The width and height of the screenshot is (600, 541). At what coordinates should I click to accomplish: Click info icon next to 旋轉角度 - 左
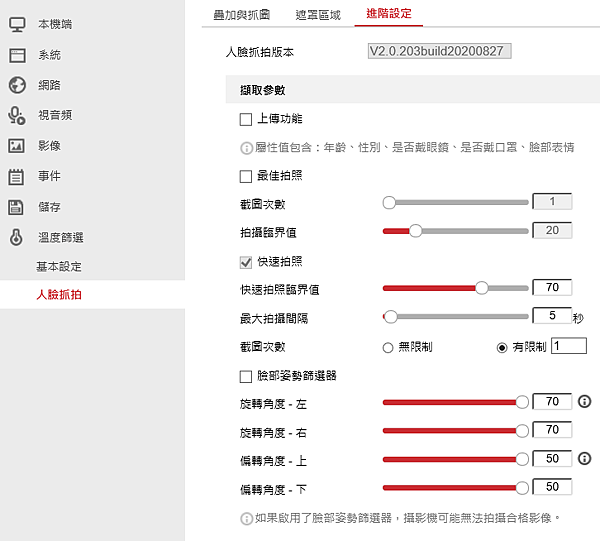[x=584, y=401]
